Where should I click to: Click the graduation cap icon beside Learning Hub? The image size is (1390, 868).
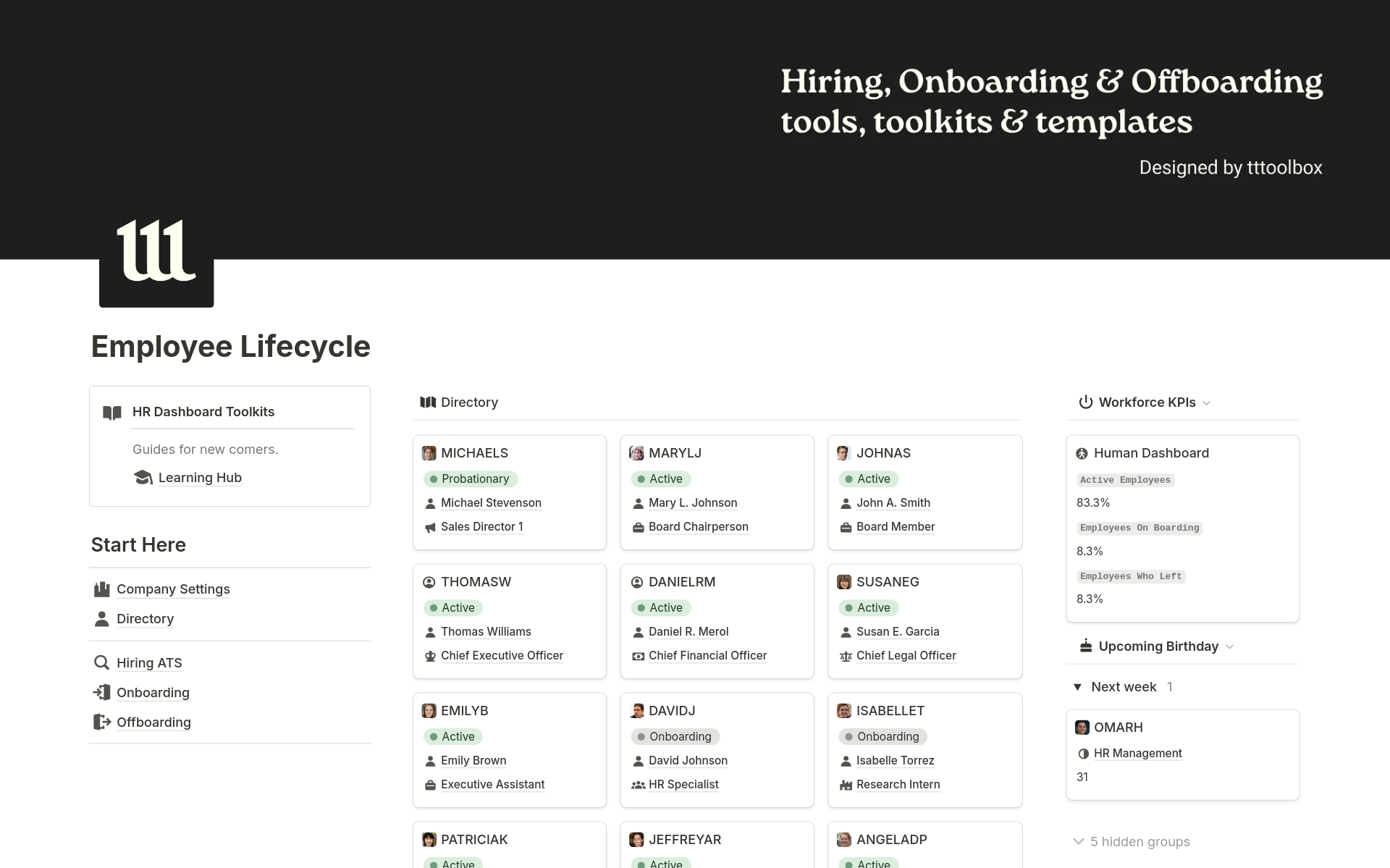click(x=143, y=478)
